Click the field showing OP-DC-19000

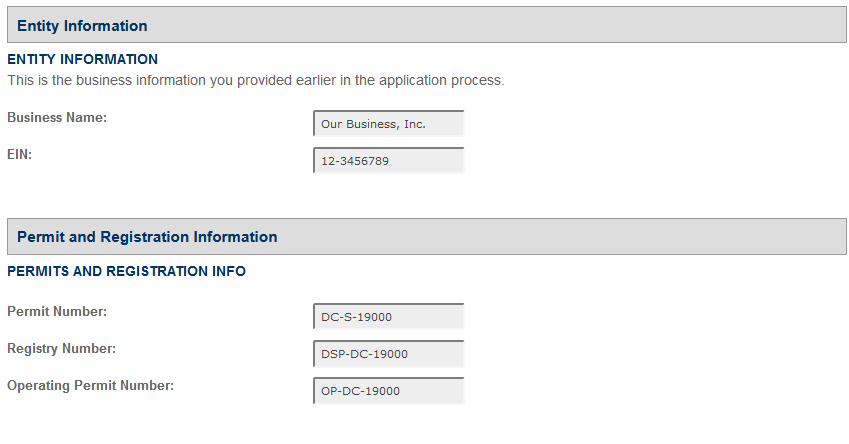pos(389,391)
